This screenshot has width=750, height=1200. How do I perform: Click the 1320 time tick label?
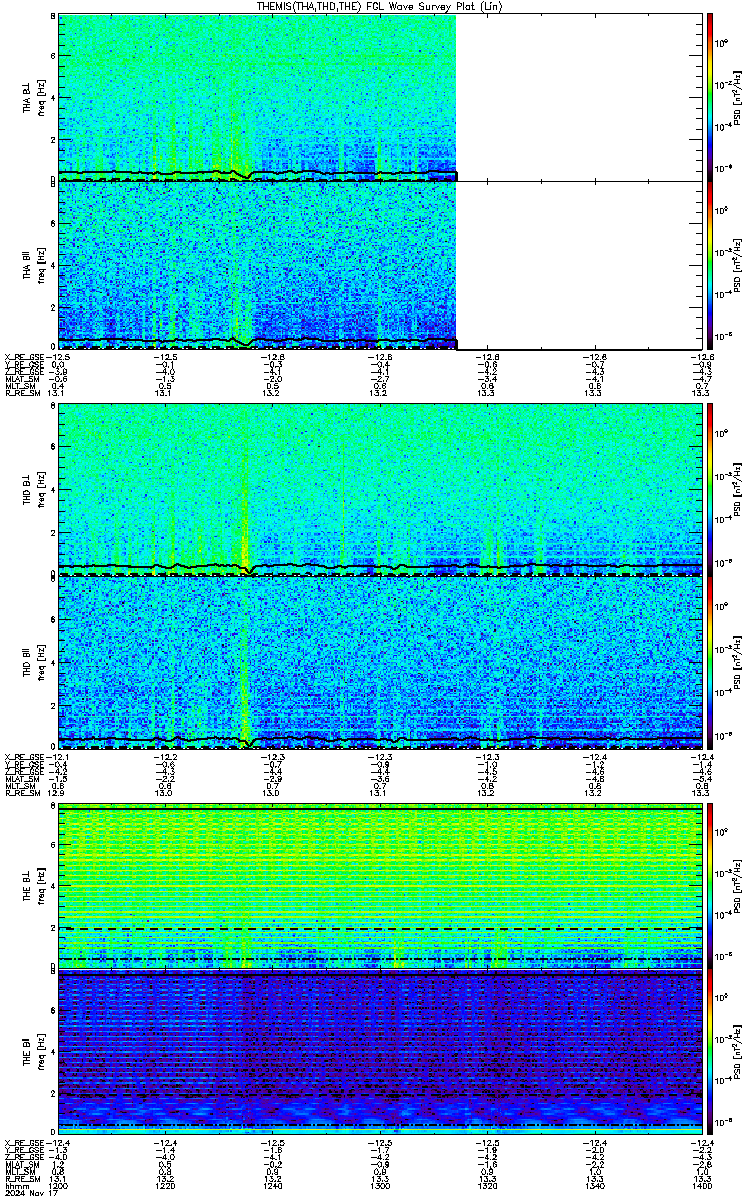coord(487,1186)
